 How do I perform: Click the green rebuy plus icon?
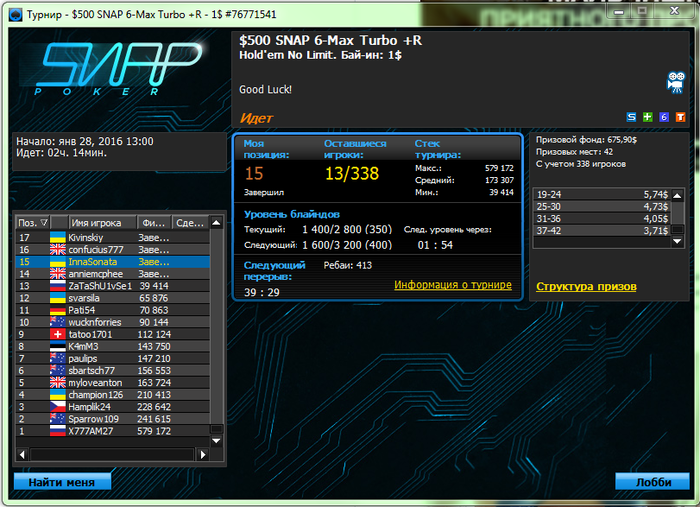[x=648, y=117]
